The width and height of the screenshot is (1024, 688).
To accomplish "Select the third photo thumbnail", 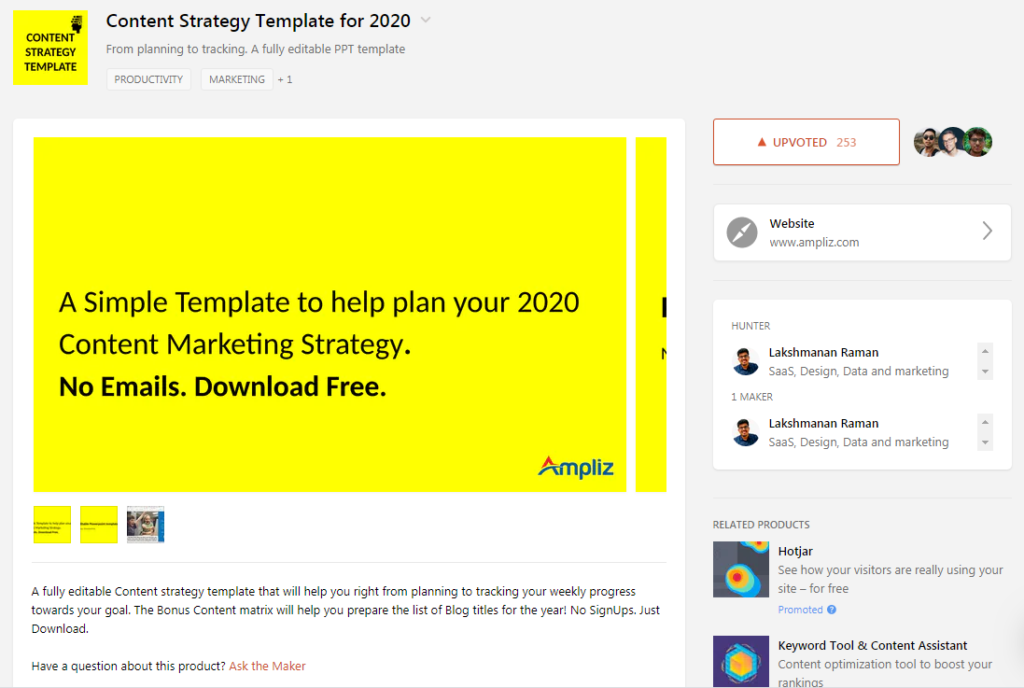I will click(x=146, y=524).
